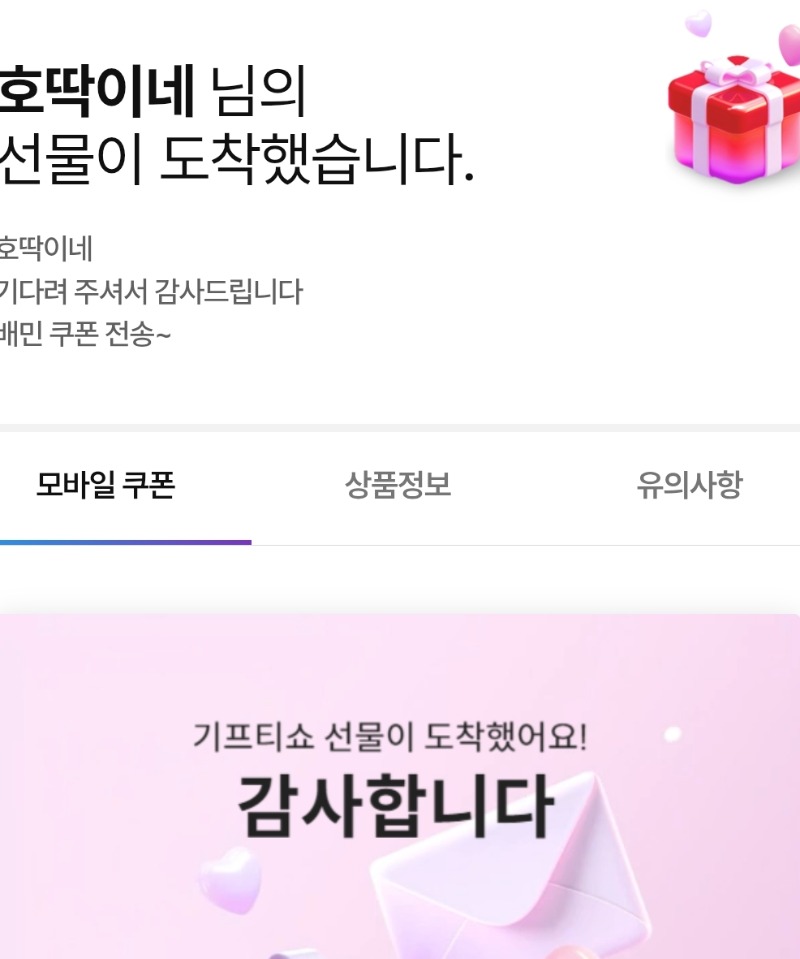Click the 기프티쇼 선물이 도착했어요! caption
Image resolution: width=800 pixels, height=959 pixels.
coord(390,736)
